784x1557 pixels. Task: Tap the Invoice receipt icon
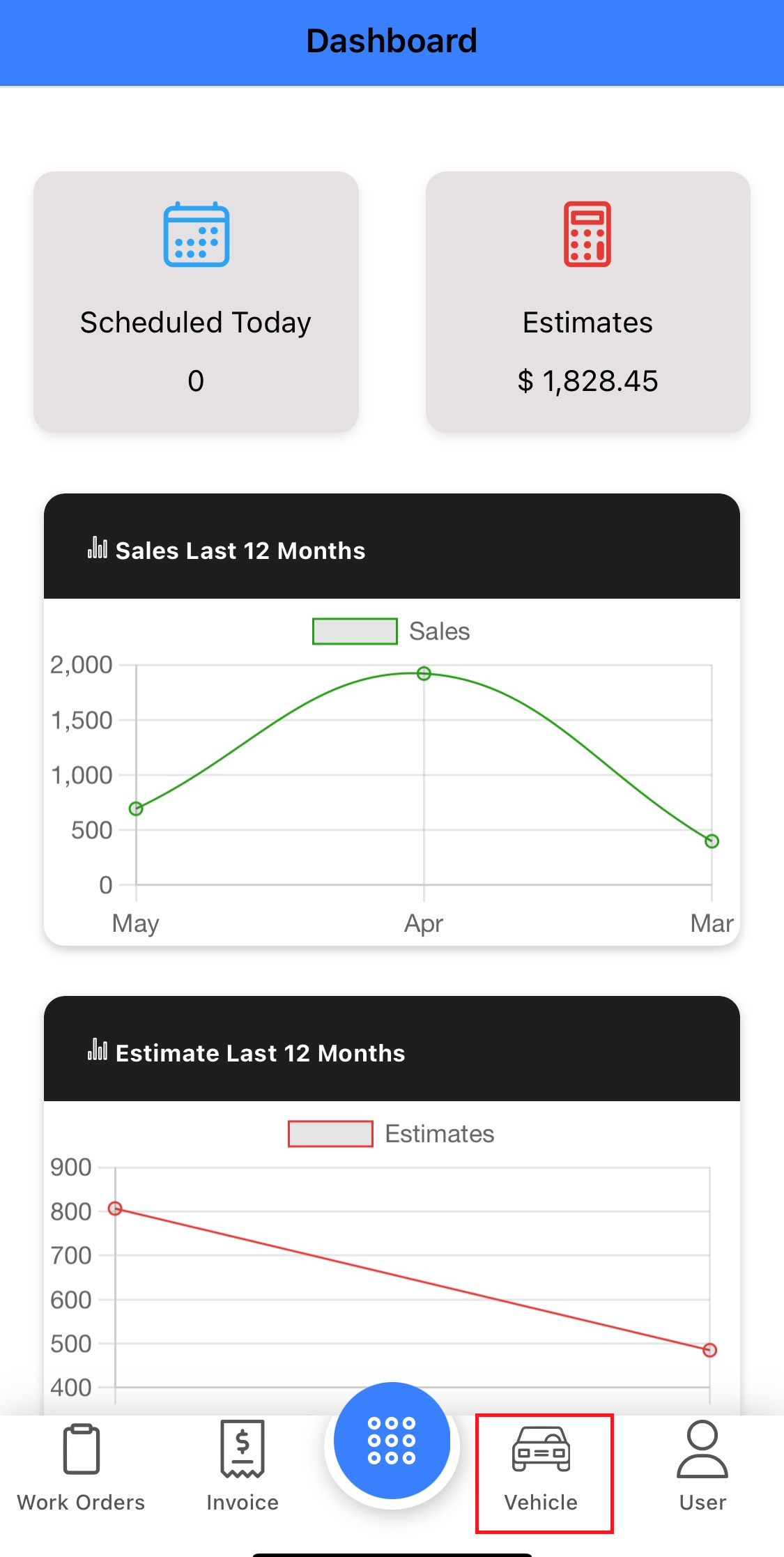(243, 1450)
